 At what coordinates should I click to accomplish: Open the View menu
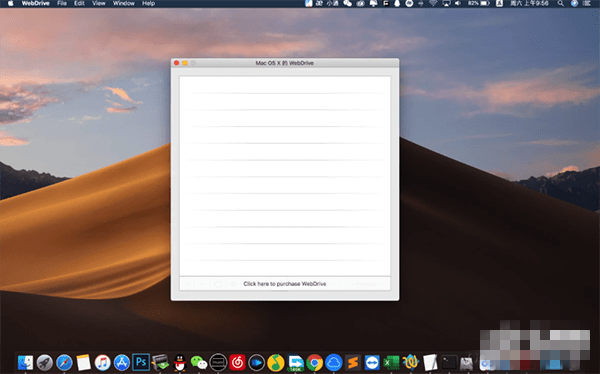click(x=99, y=3)
